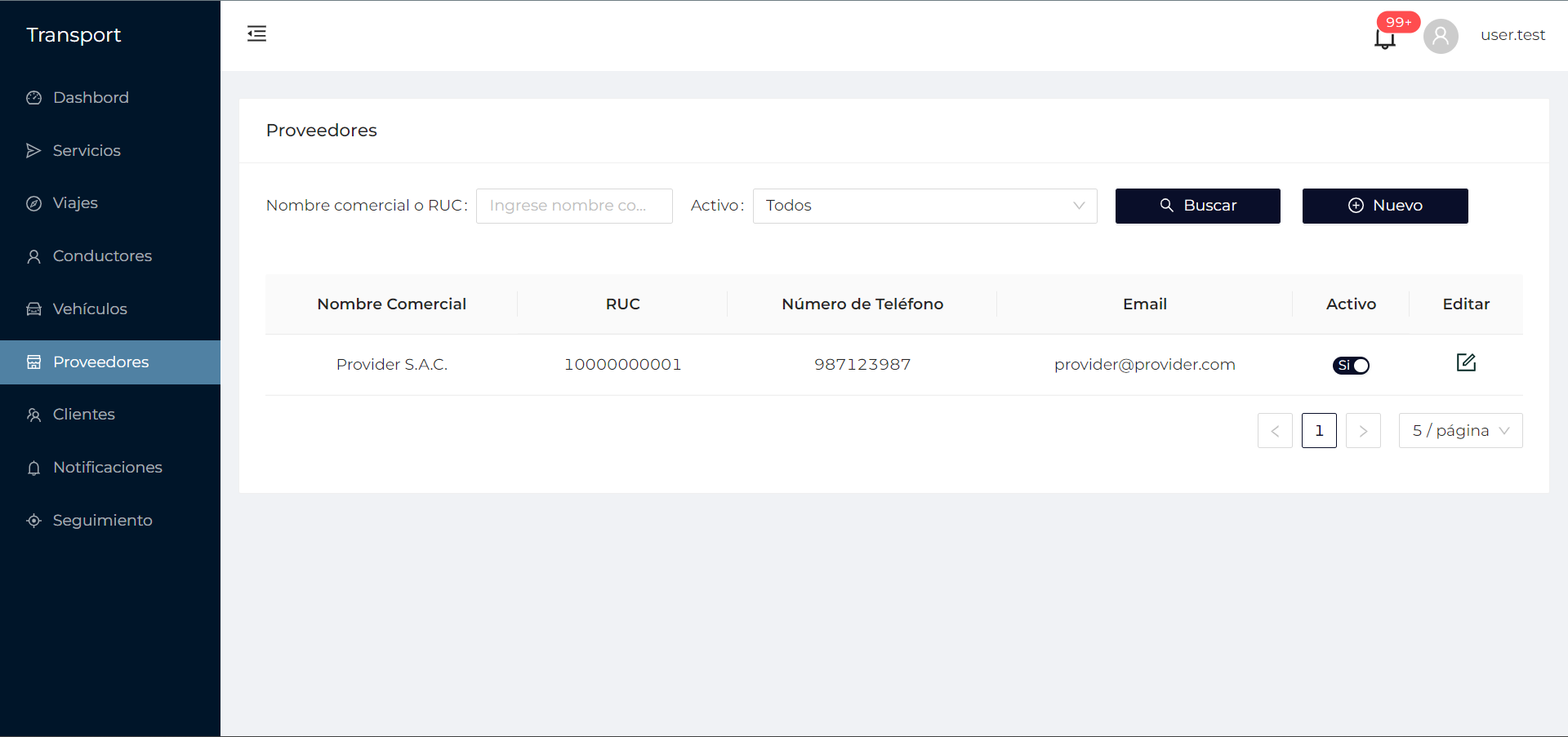Focus the Nombre comercial o RUC input

(x=574, y=206)
